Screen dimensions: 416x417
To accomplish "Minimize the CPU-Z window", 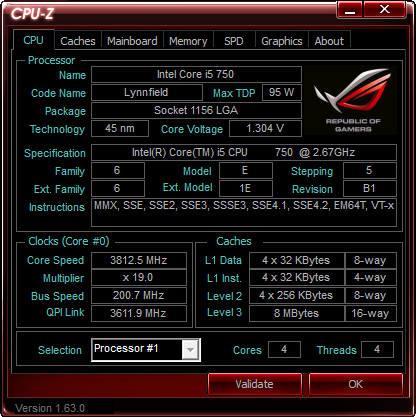I will tap(350, 9).
